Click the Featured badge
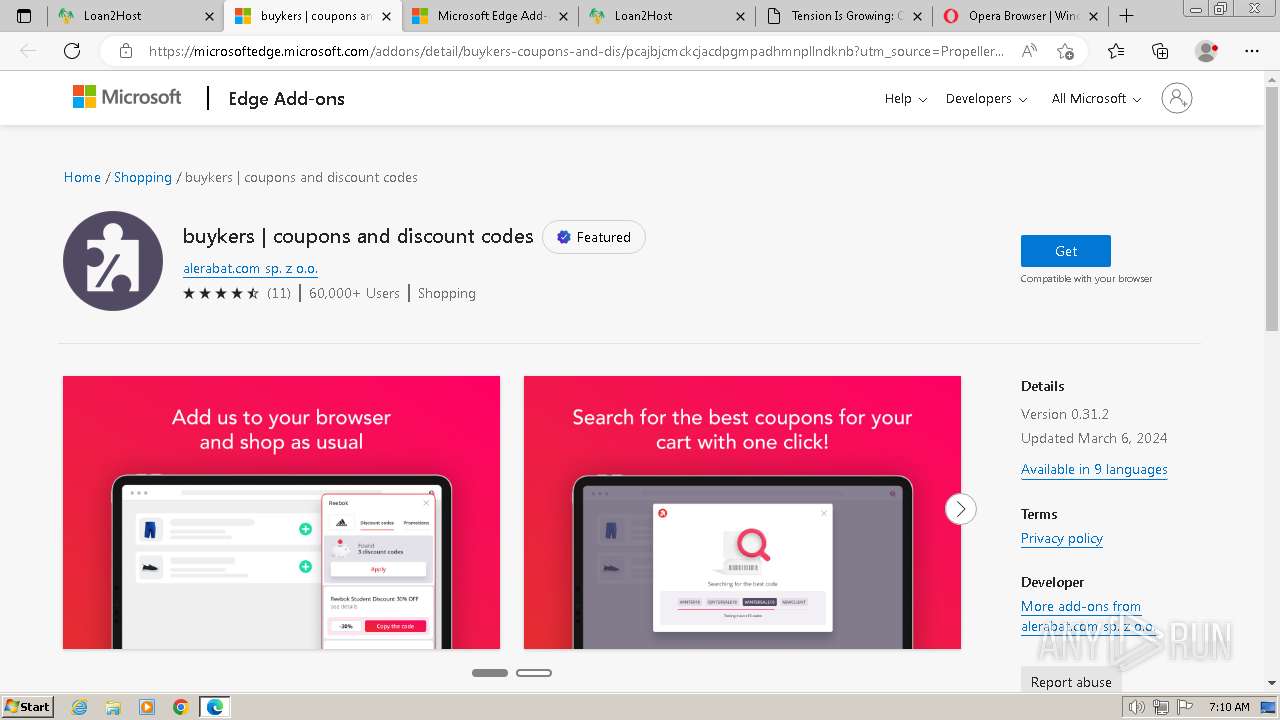 click(x=594, y=237)
